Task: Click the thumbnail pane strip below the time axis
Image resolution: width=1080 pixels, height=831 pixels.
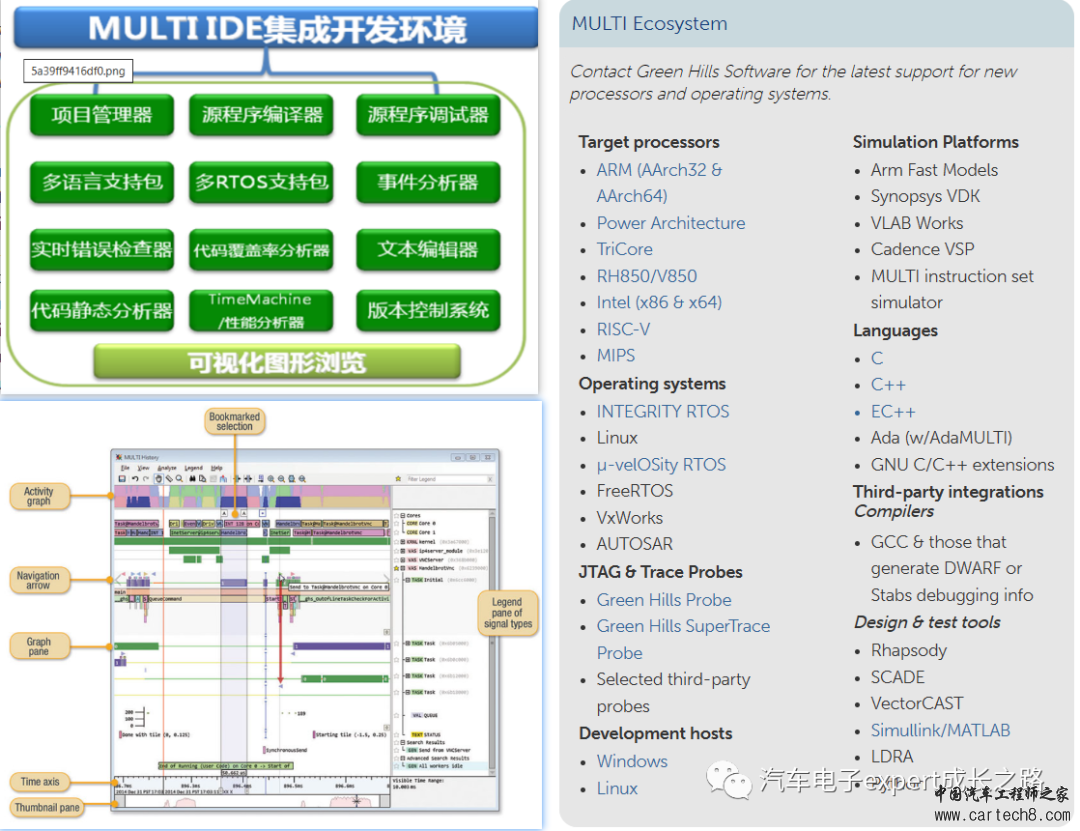Action: (252, 801)
